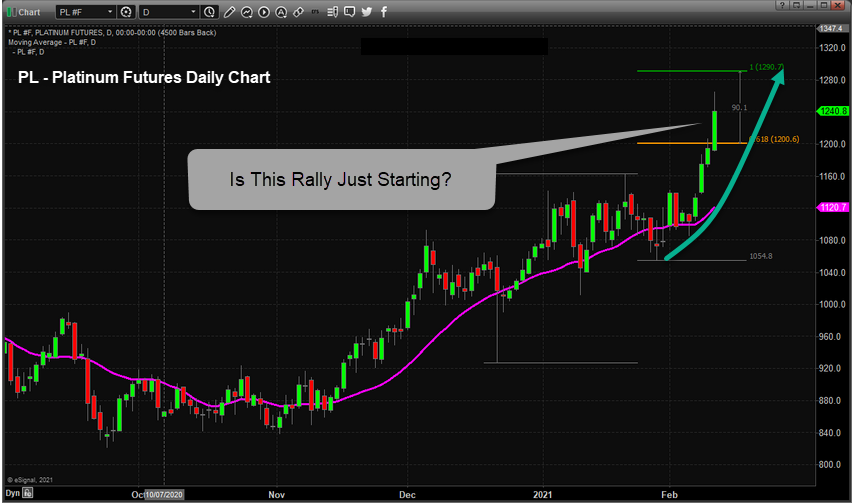
Task: Click the 2021 label on time axis
Action: tap(542, 494)
